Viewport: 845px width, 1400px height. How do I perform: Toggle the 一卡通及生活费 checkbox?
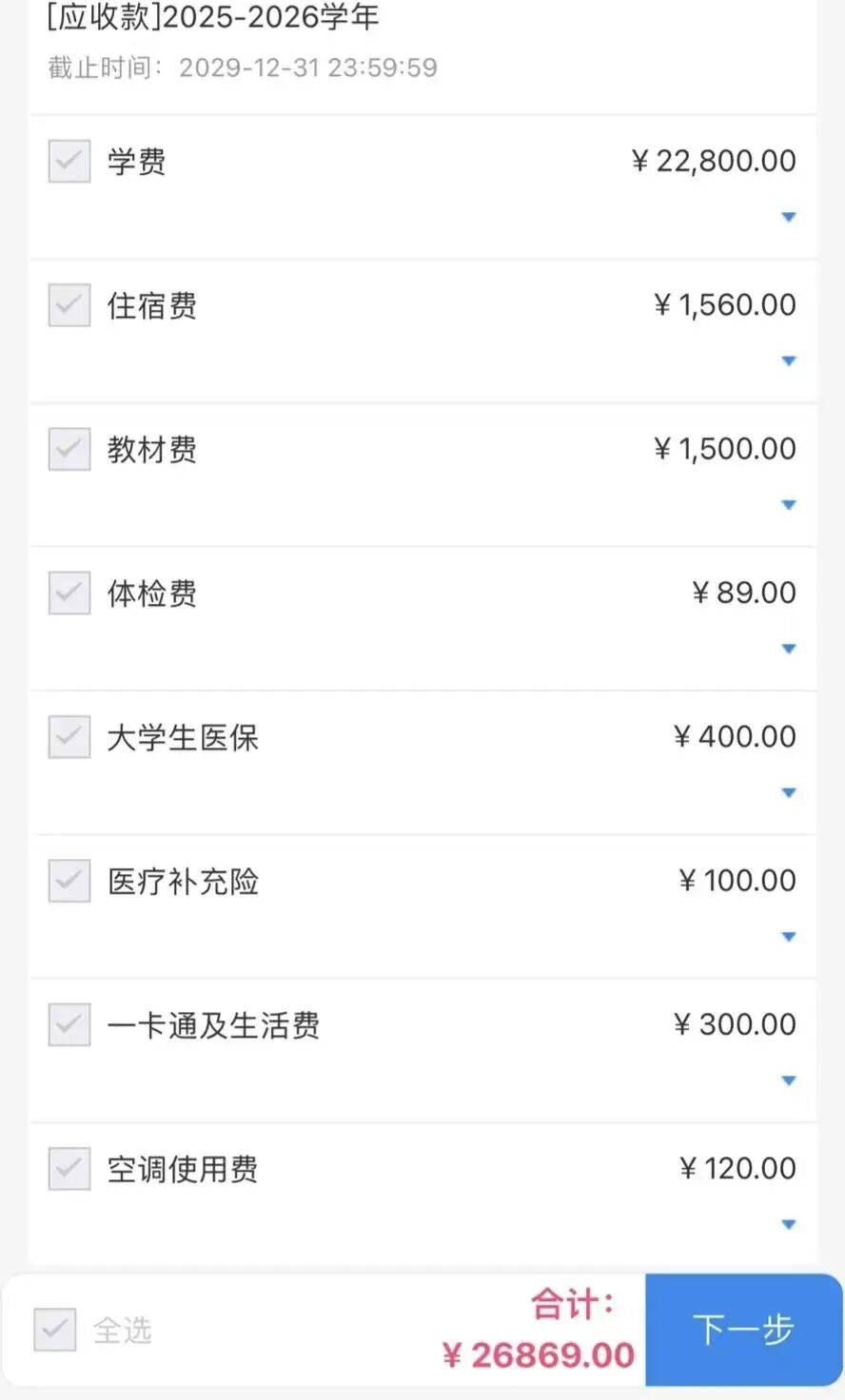[x=69, y=1024]
